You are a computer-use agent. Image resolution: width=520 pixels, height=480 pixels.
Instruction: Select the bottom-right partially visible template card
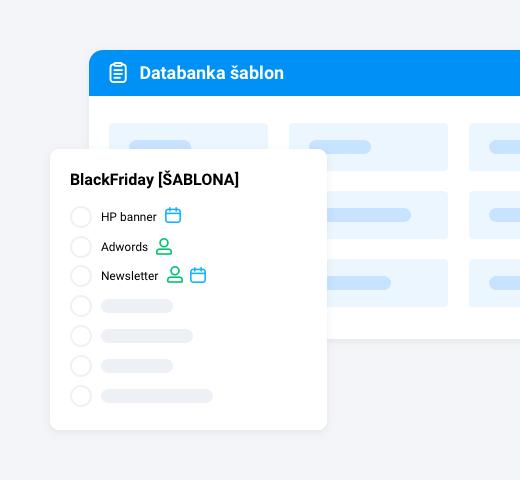[494, 283]
